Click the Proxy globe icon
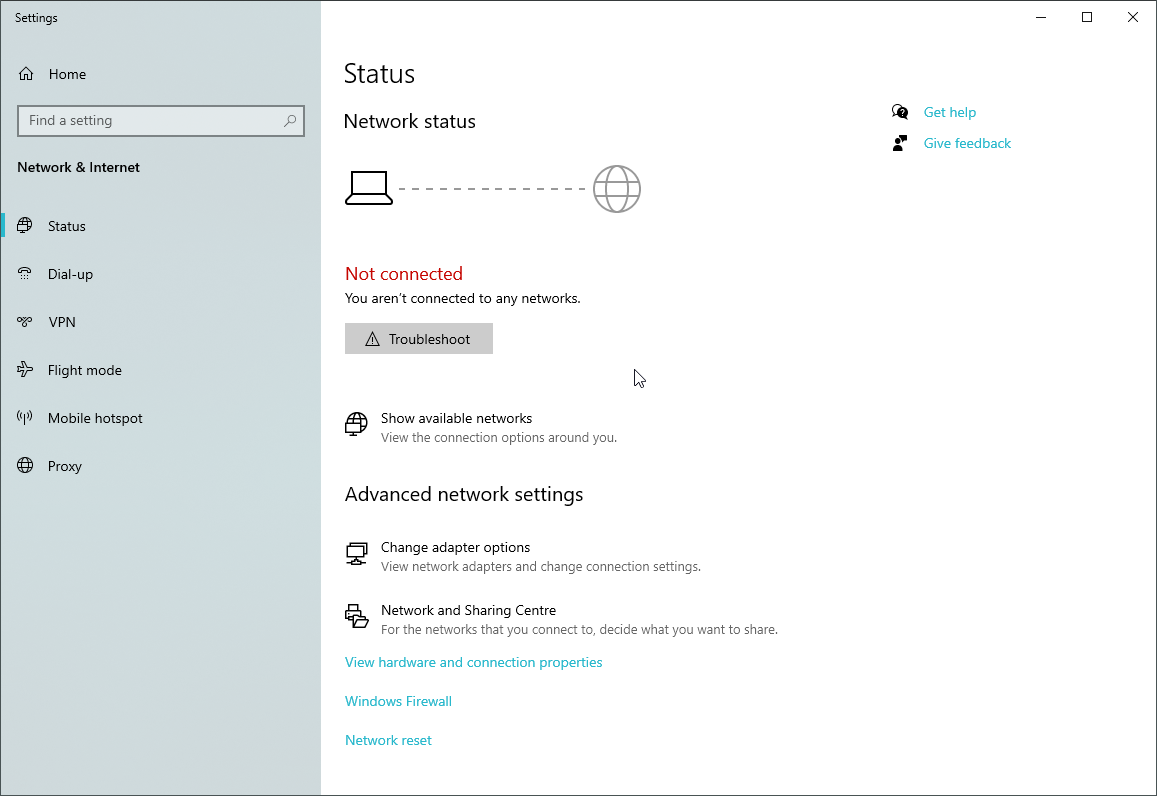The image size is (1157, 796). [25, 465]
